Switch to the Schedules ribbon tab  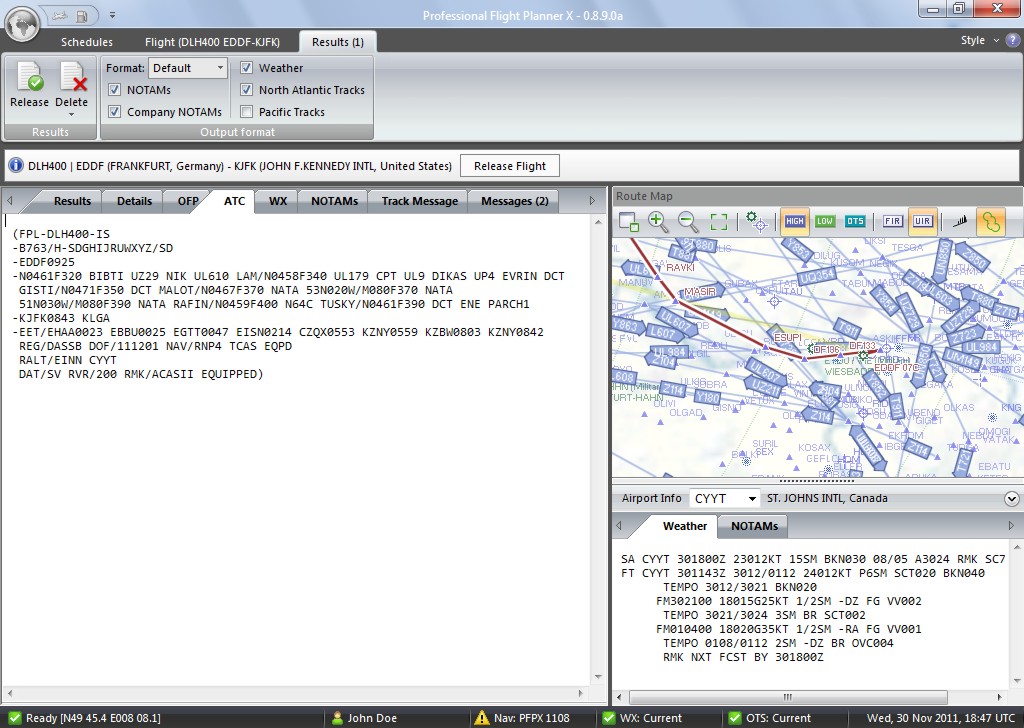click(87, 42)
